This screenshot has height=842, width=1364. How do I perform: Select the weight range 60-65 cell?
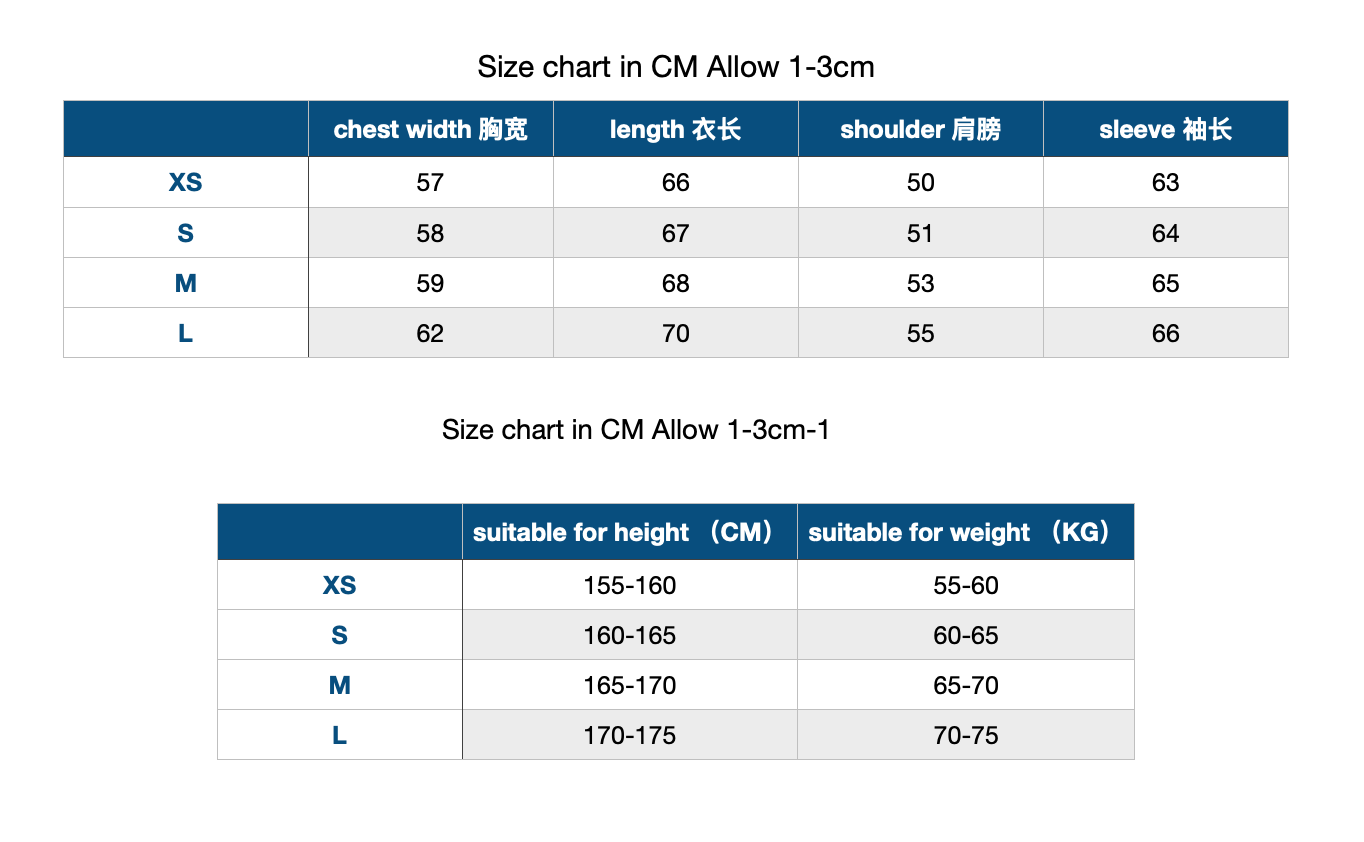click(966, 635)
